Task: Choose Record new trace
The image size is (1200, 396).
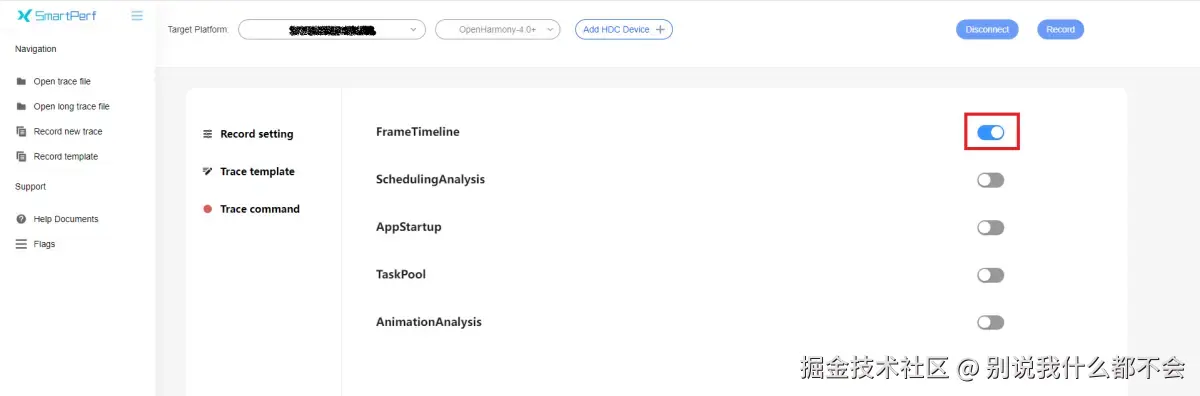Action: [x=68, y=132]
